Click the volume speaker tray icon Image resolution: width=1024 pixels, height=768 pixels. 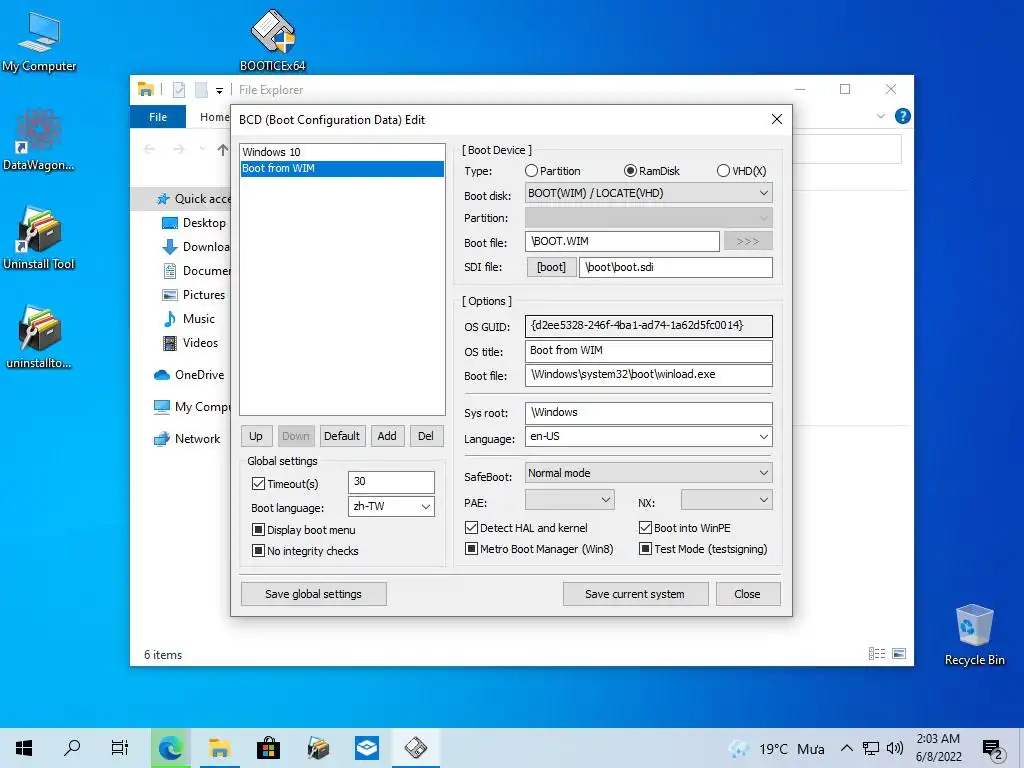pyautogui.click(x=895, y=748)
